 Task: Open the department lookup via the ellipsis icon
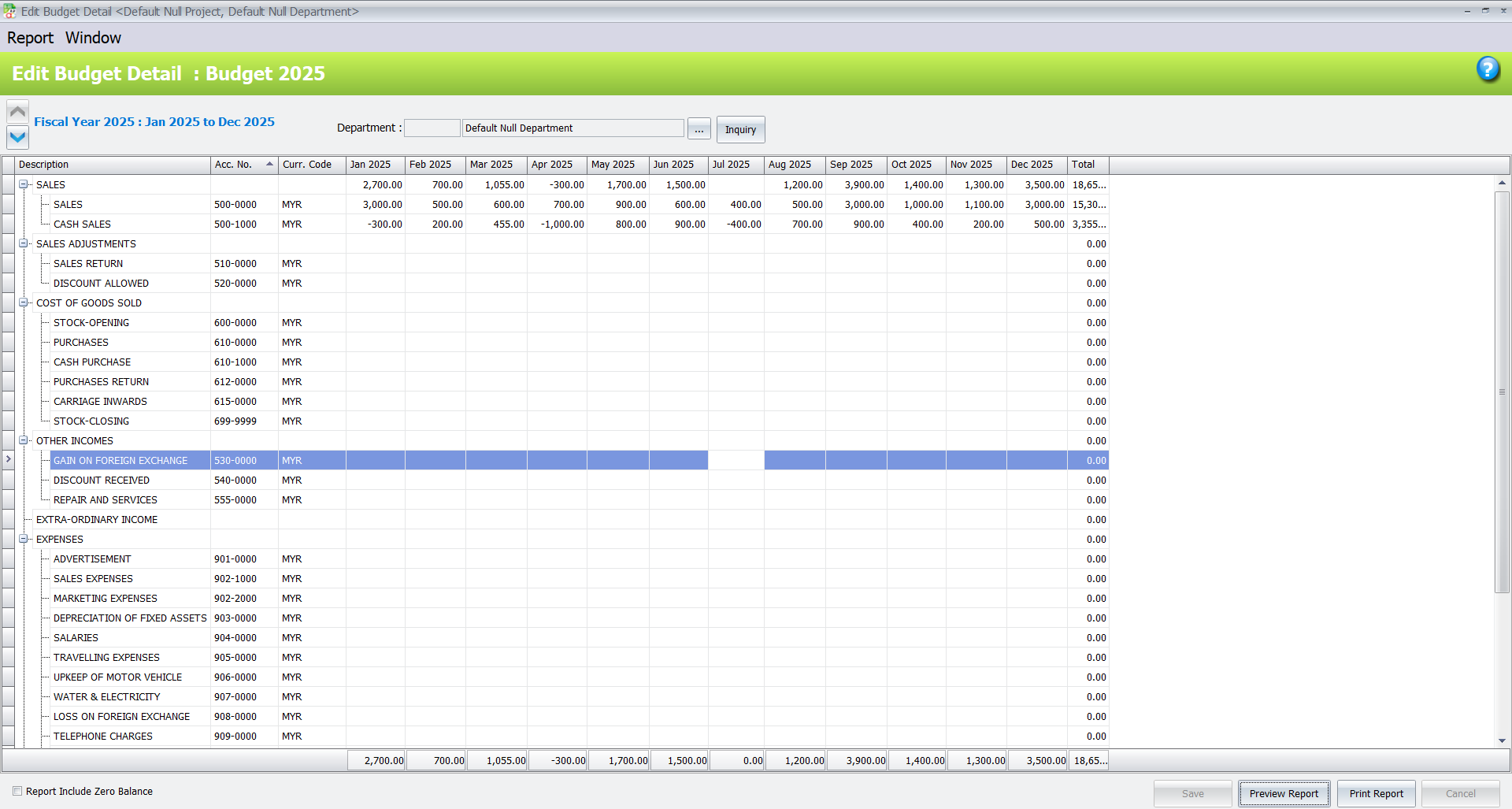699,128
